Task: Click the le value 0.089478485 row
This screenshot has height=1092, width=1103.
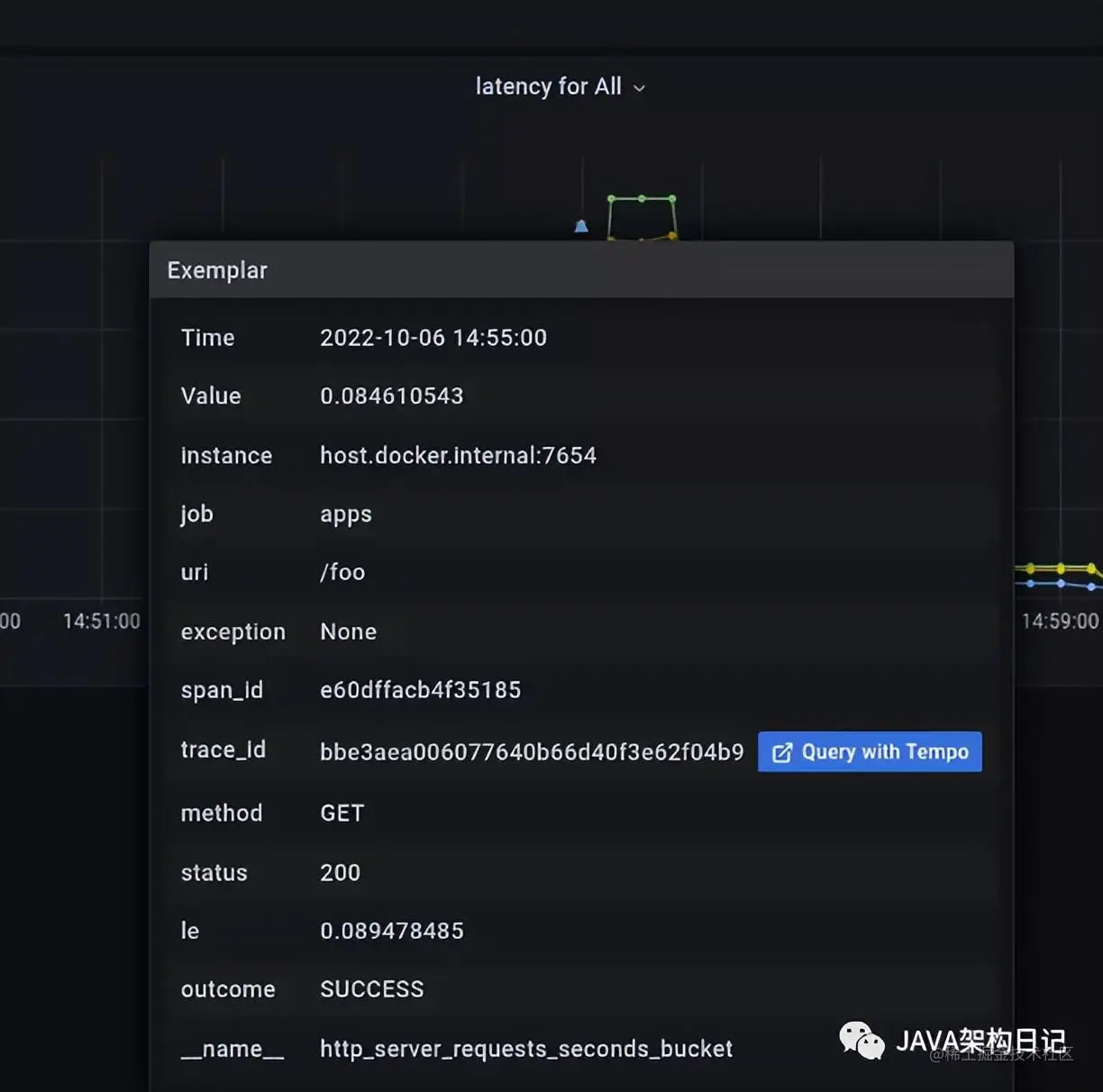Action: click(391, 930)
